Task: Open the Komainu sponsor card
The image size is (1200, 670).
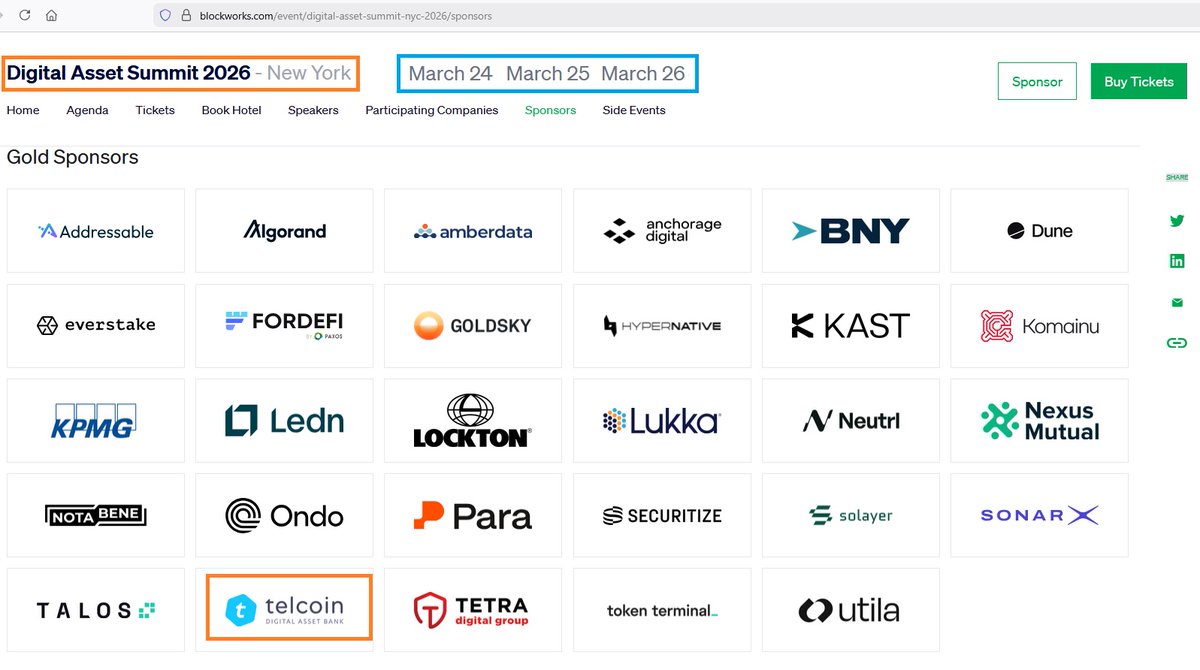Action: pyautogui.click(x=1039, y=325)
